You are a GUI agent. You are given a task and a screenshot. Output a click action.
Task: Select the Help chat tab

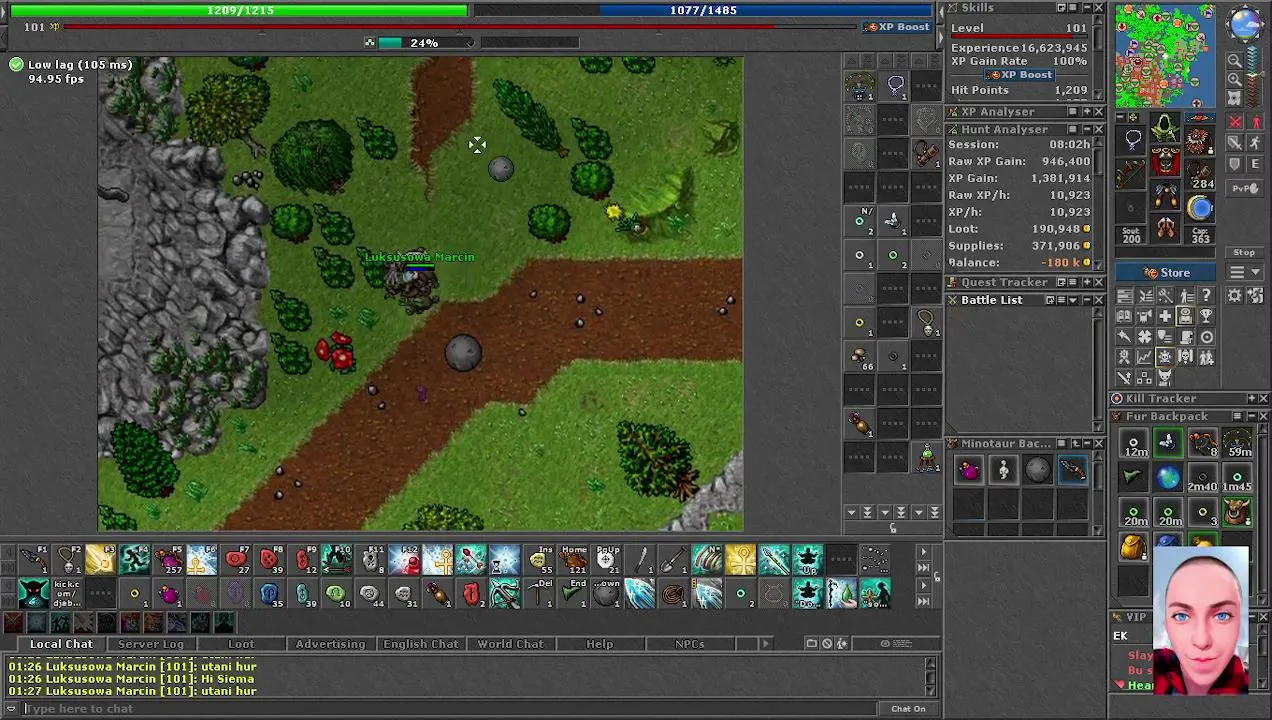(x=600, y=644)
